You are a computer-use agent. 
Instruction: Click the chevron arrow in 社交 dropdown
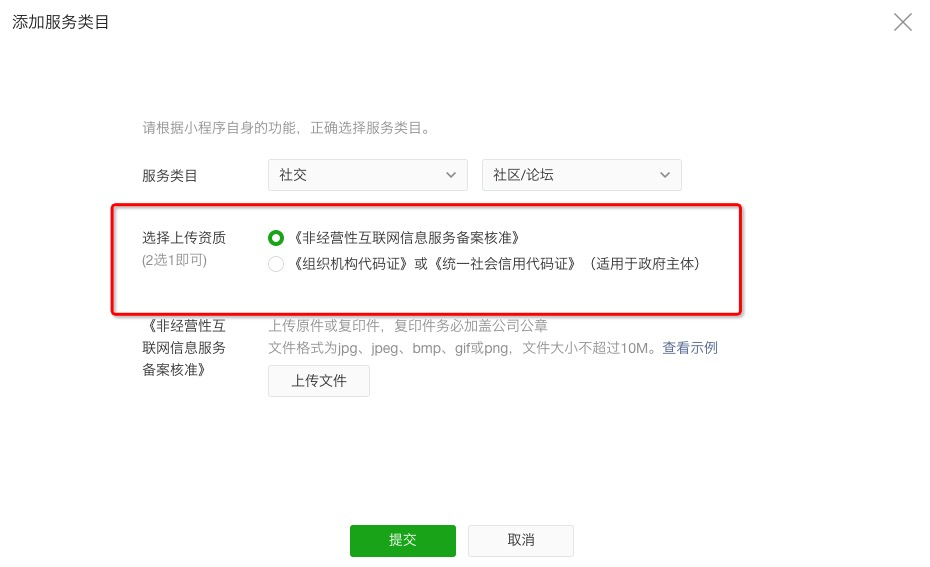pyautogui.click(x=451, y=175)
